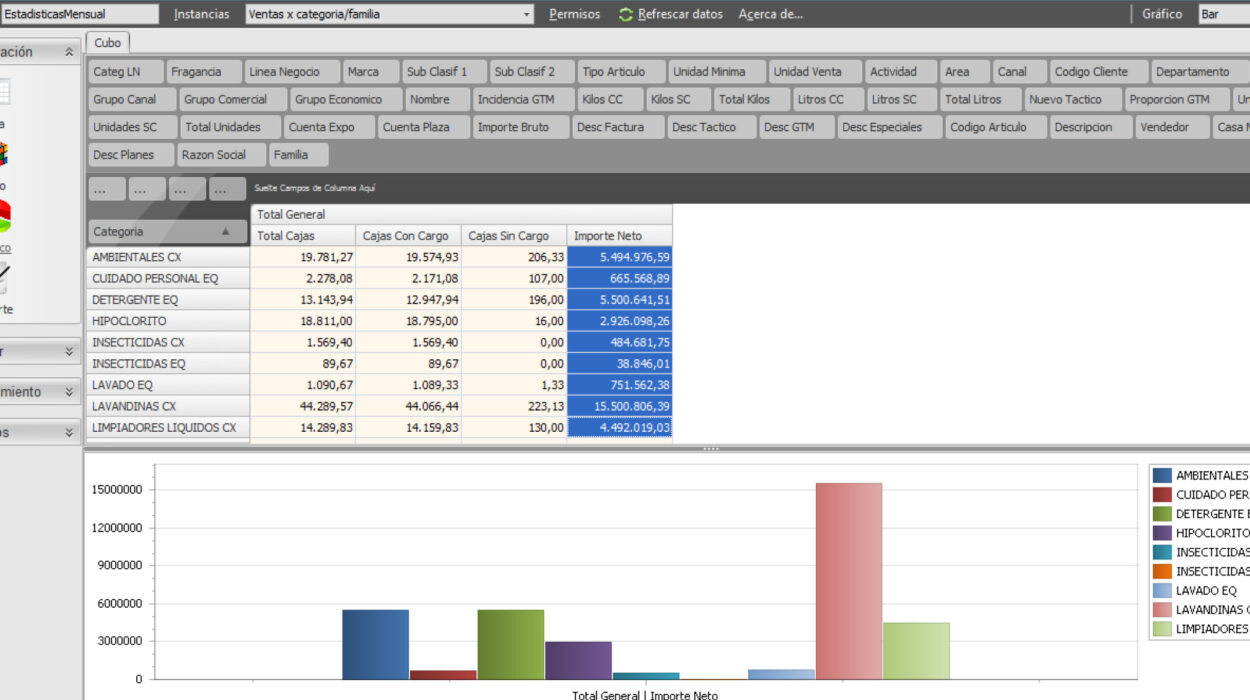The height and width of the screenshot is (700, 1250).
Task: Click the Vendedor field button
Action: [x=1170, y=128]
